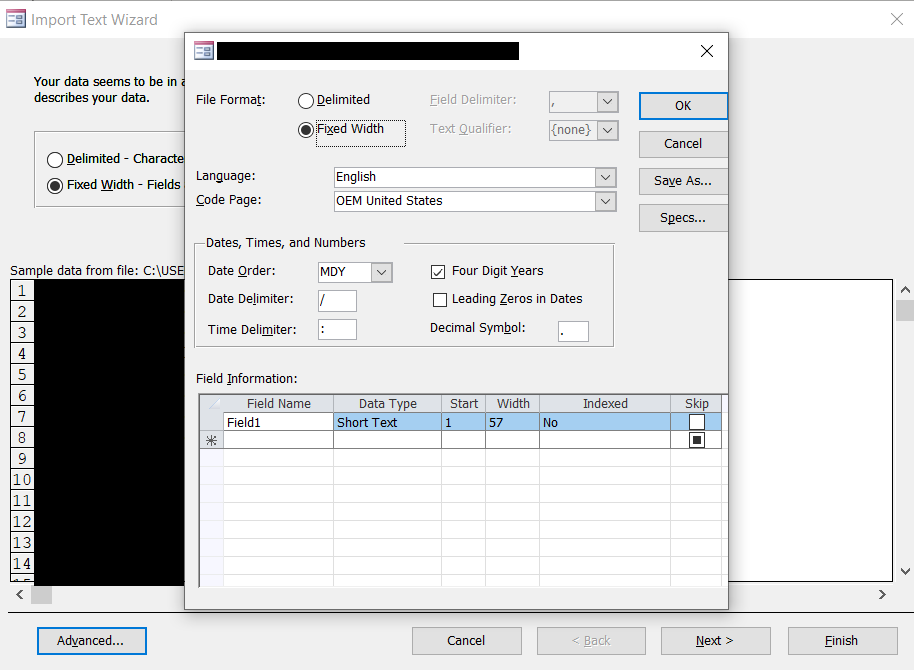Click the Width column header

click(512, 404)
